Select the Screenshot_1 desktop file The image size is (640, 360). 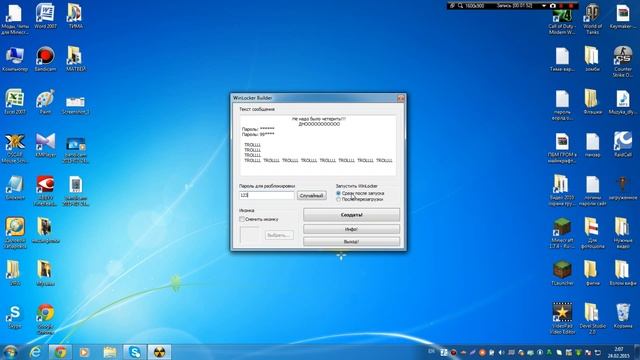point(76,104)
